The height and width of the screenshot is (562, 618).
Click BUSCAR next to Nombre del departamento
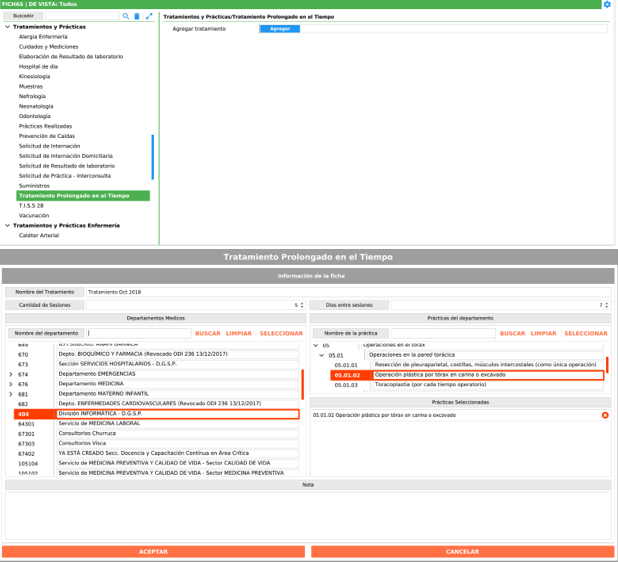207,333
